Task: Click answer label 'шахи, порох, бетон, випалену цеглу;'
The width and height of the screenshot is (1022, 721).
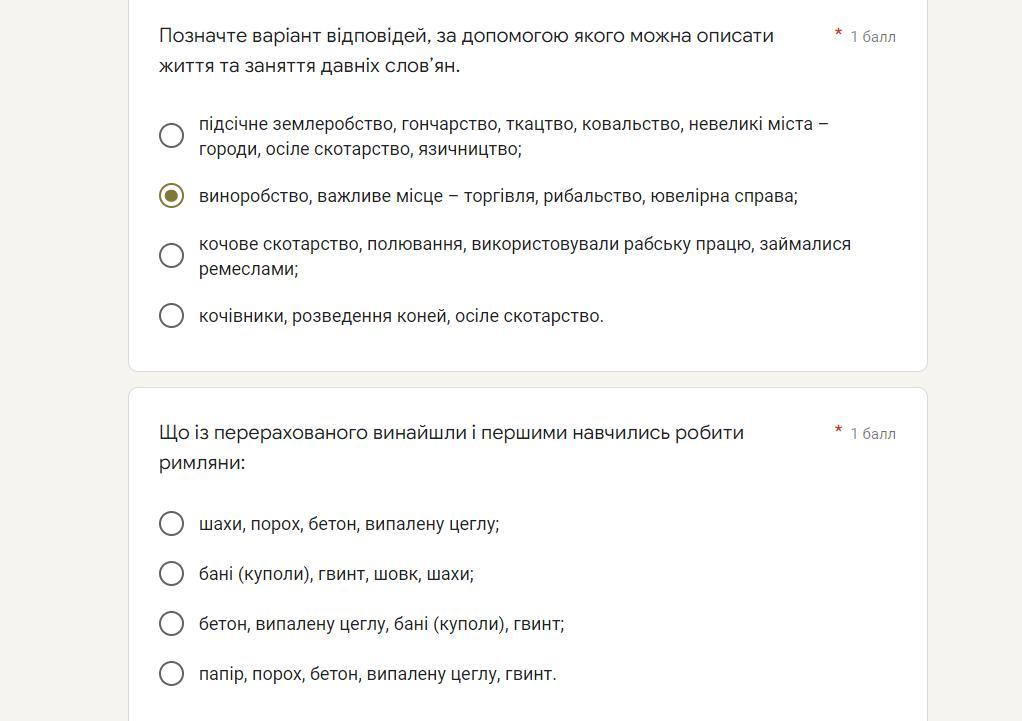Action: pos(349,524)
